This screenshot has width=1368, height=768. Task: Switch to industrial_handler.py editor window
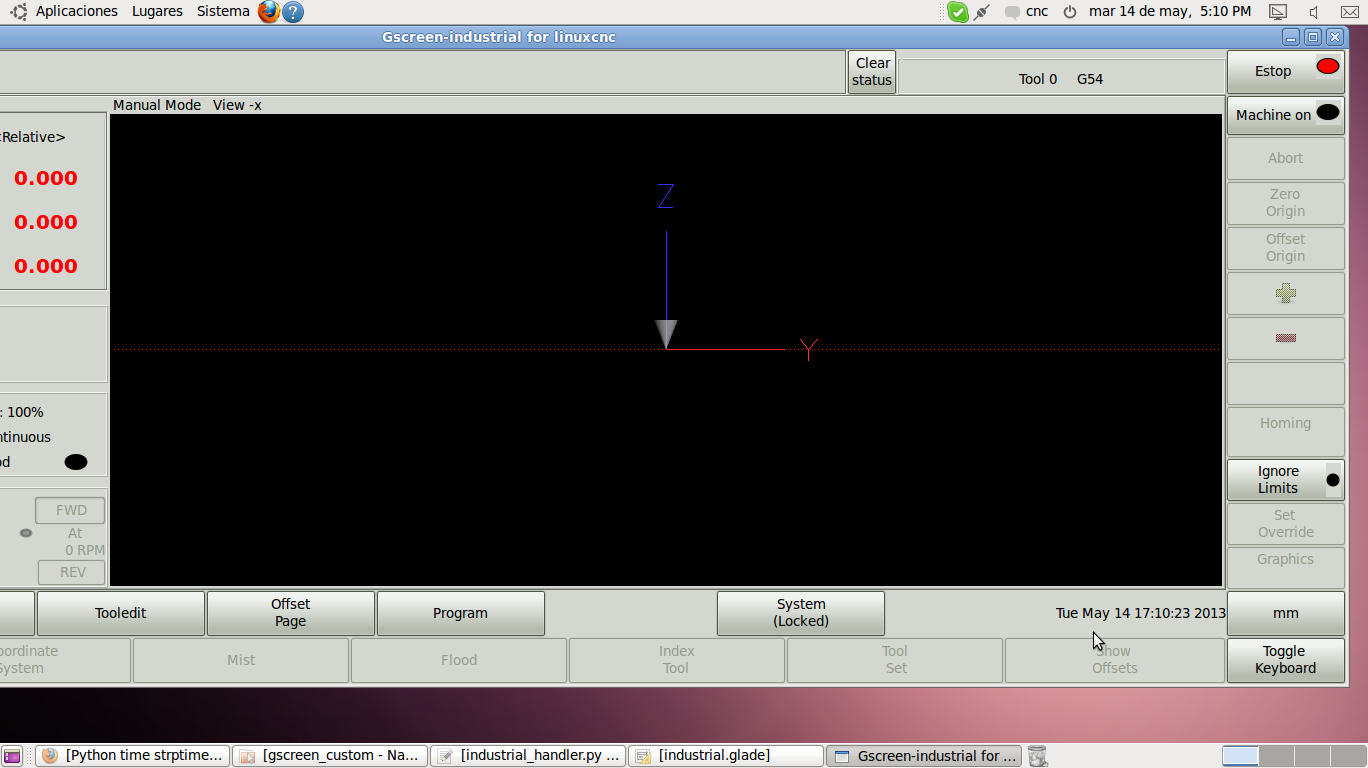point(528,756)
